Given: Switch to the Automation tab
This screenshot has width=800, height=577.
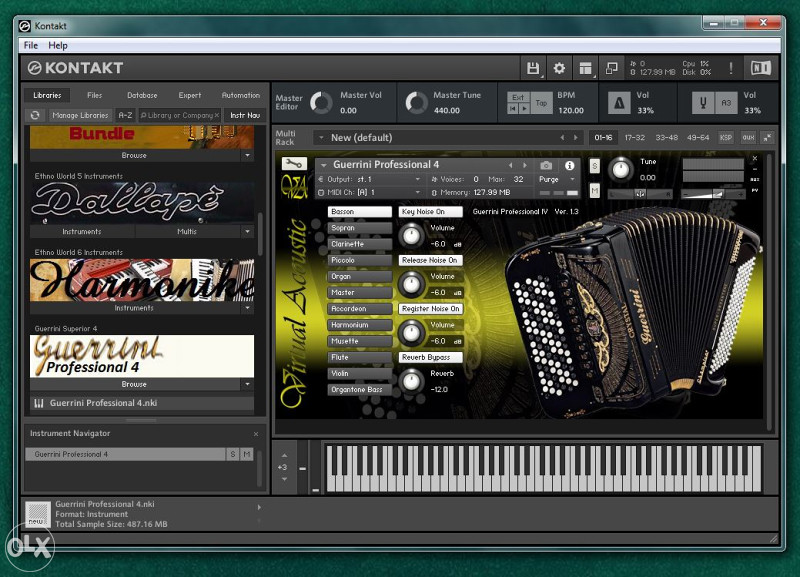Looking at the screenshot, I should pos(241,95).
